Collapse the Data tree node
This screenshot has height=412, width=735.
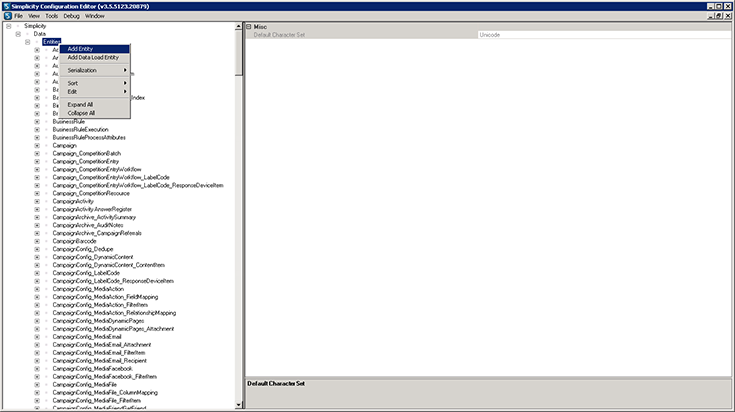[18, 34]
